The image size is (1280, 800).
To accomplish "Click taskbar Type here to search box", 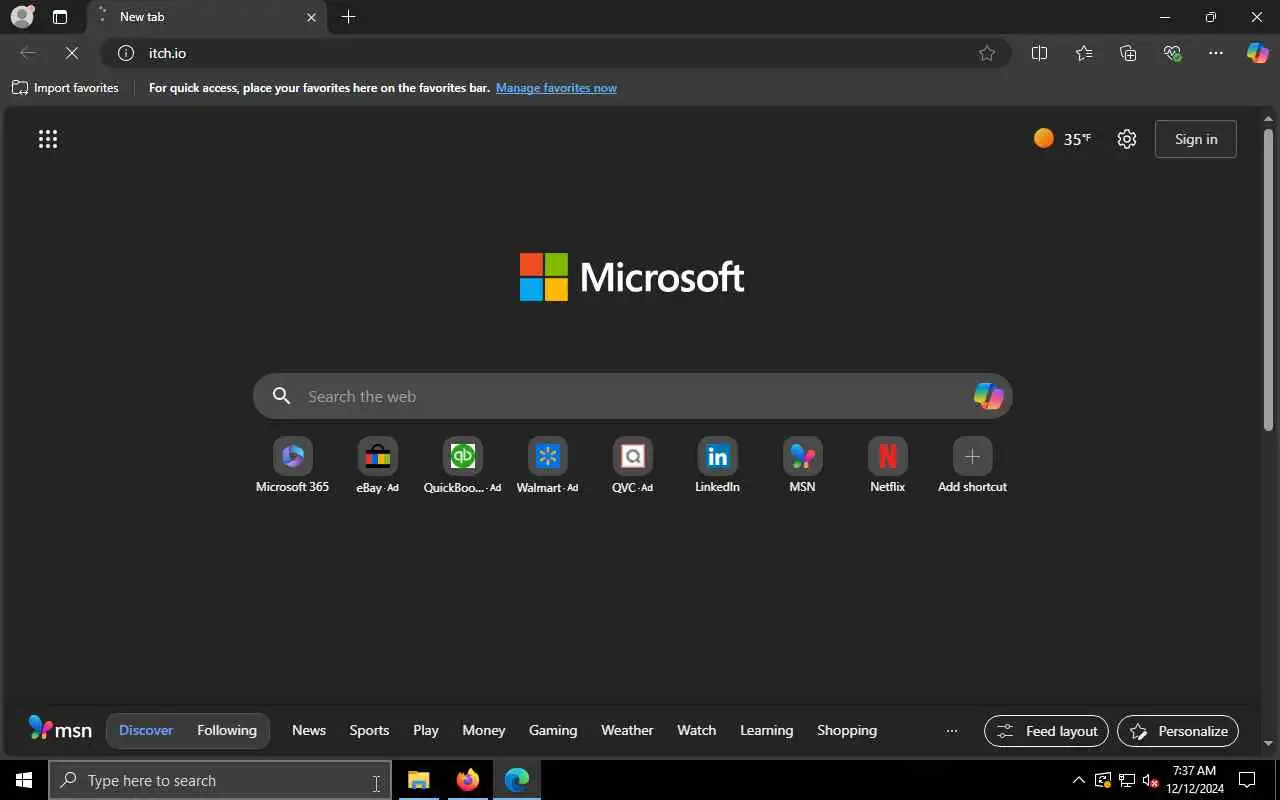I will (x=220, y=780).
